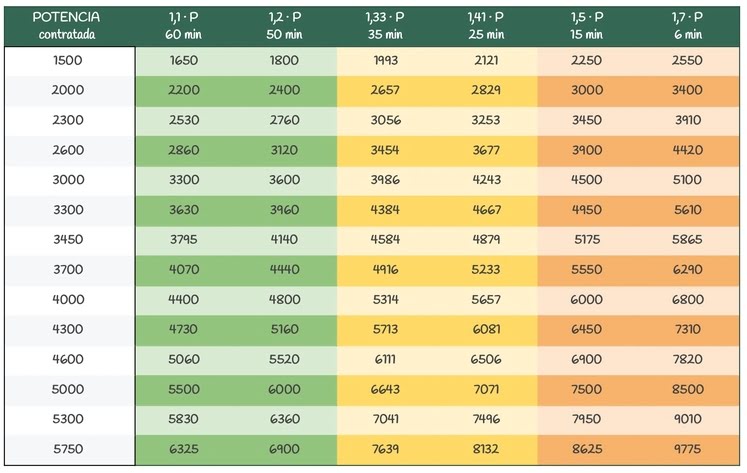Select the 1,1 · P 60 min column header
The width and height of the screenshot is (747, 473).
click(185, 25)
